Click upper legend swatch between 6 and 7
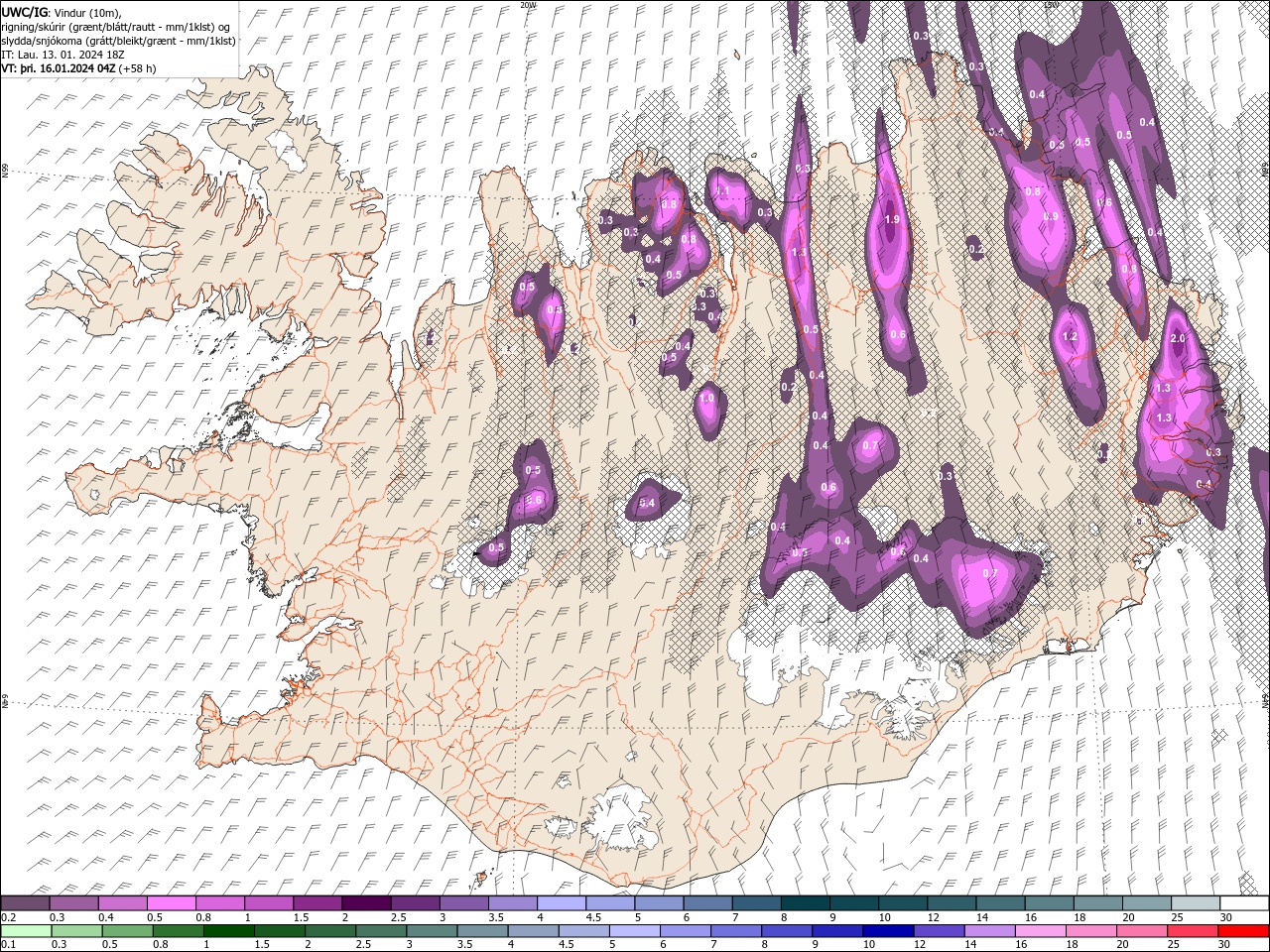Image resolution: width=1270 pixels, height=952 pixels. [x=707, y=903]
